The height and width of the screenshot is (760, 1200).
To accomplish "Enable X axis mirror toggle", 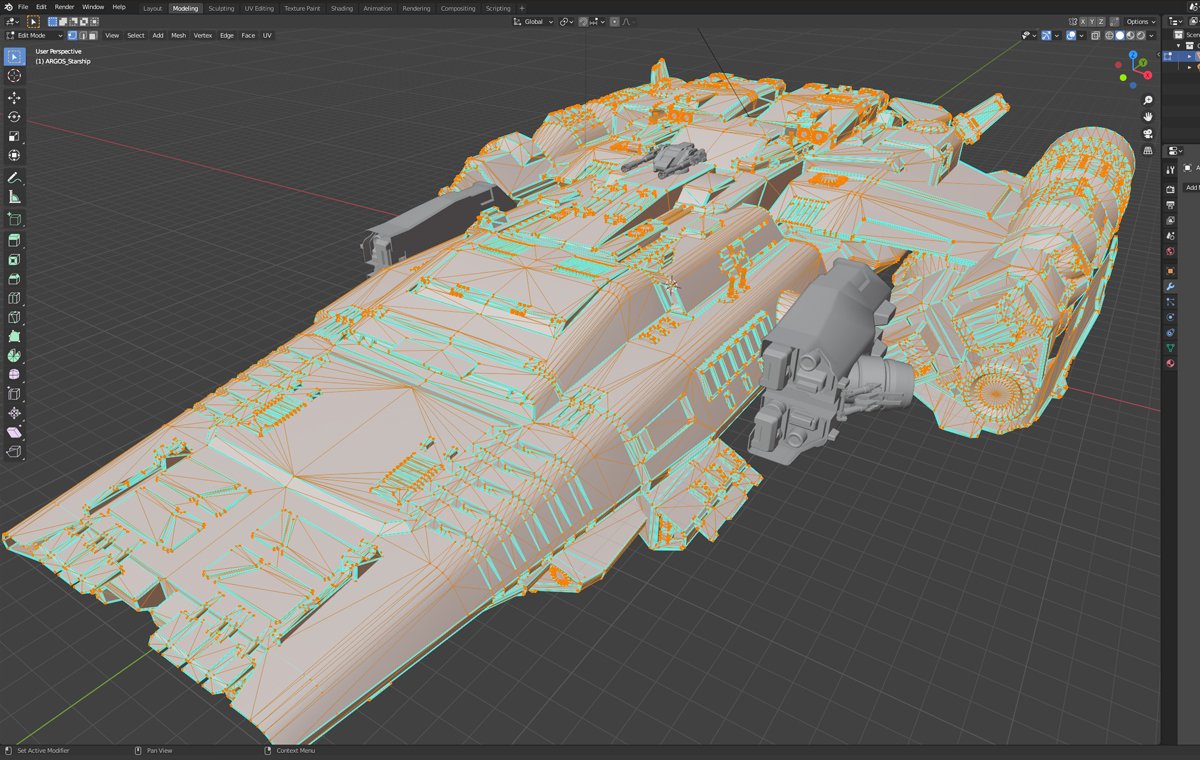I will [1085, 21].
